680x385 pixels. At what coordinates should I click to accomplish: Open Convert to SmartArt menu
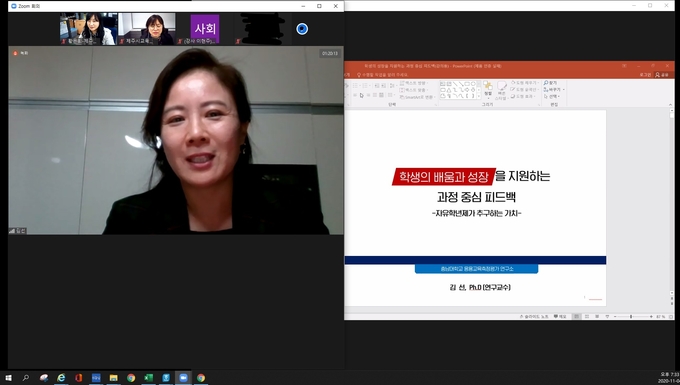(418, 97)
